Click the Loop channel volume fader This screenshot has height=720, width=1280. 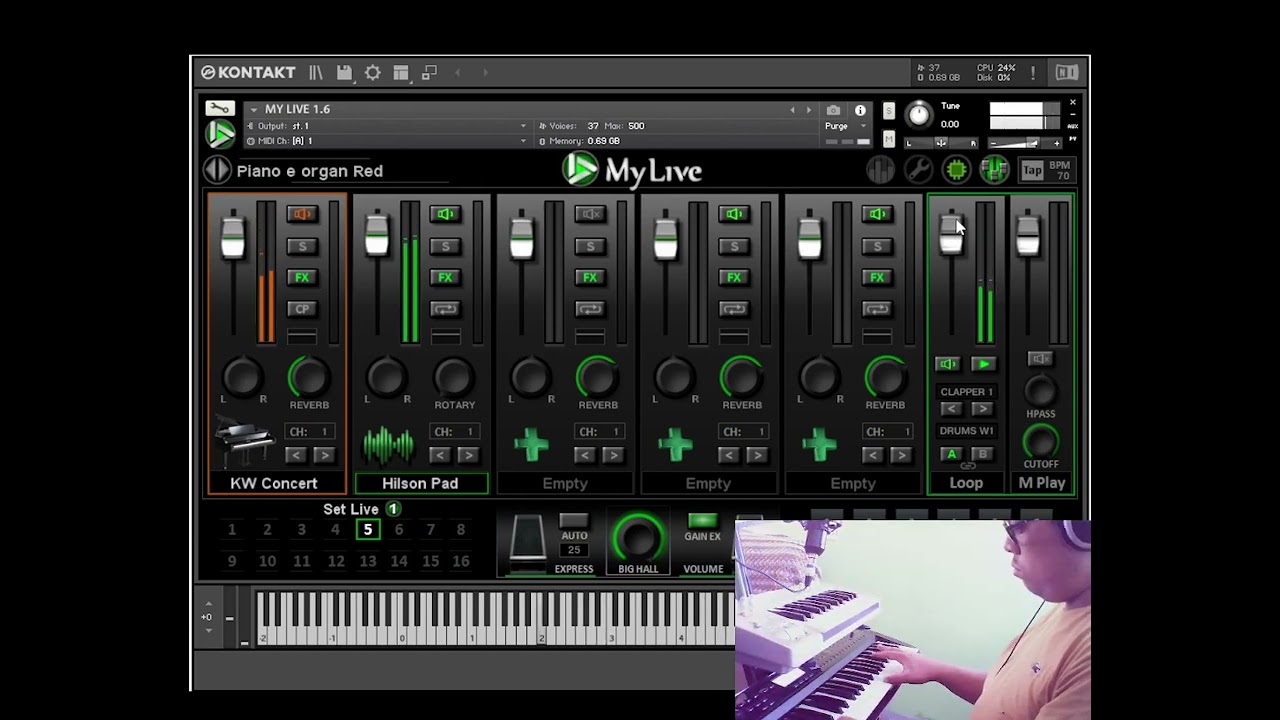(x=951, y=233)
